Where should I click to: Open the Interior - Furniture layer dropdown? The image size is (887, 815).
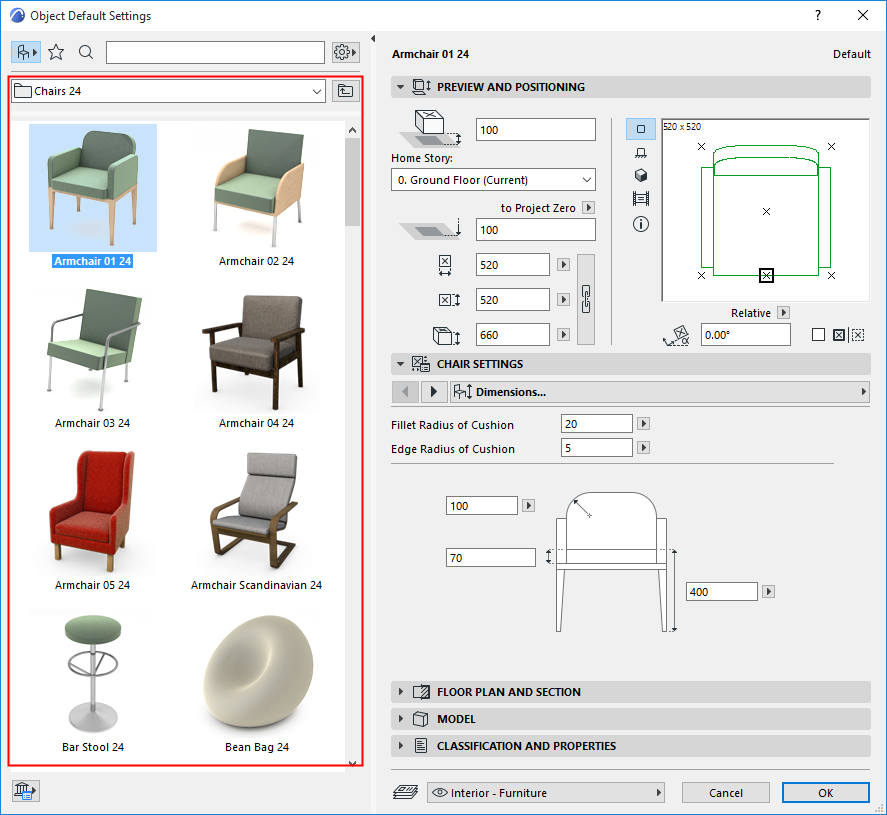pos(546,793)
